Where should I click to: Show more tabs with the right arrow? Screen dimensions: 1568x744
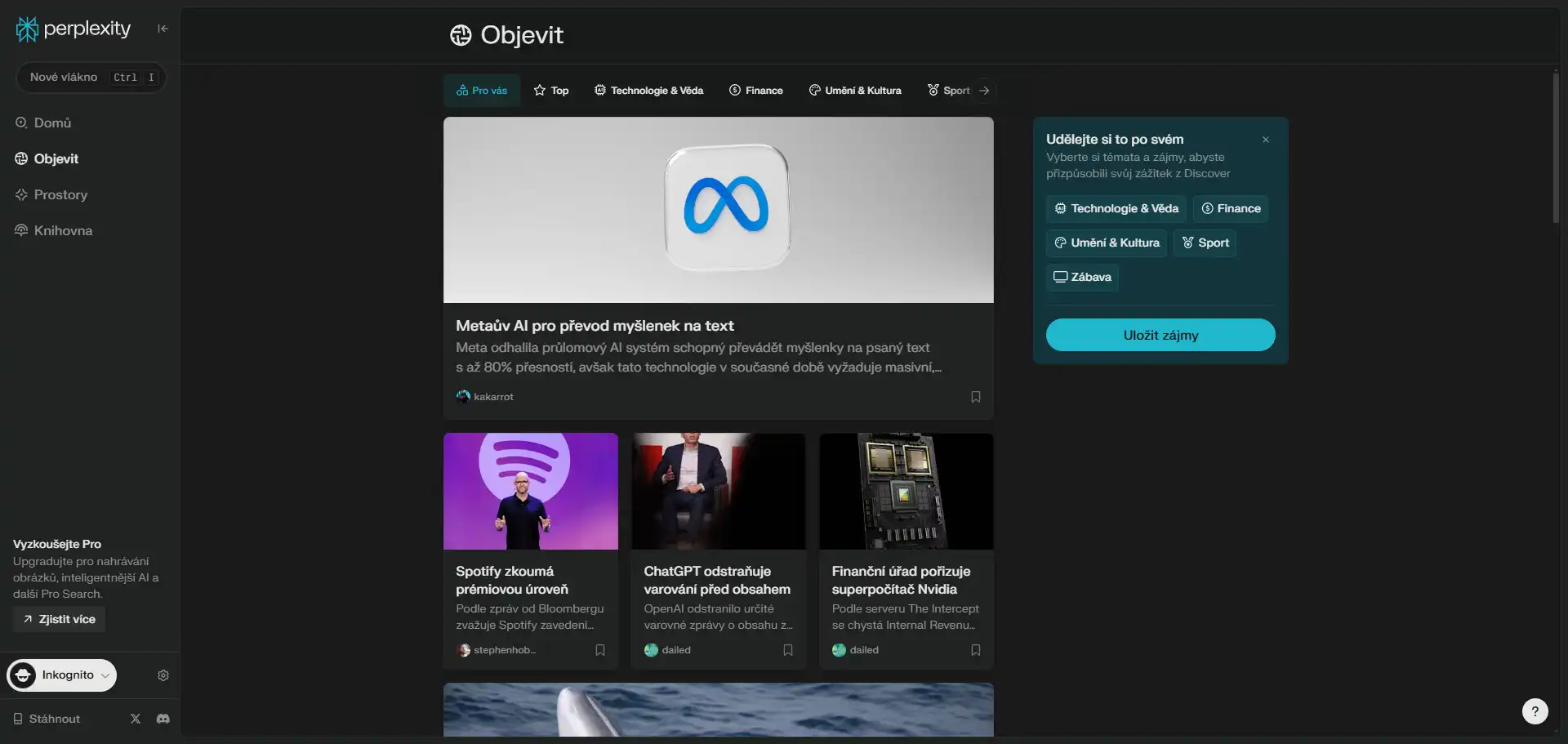(984, 91)
